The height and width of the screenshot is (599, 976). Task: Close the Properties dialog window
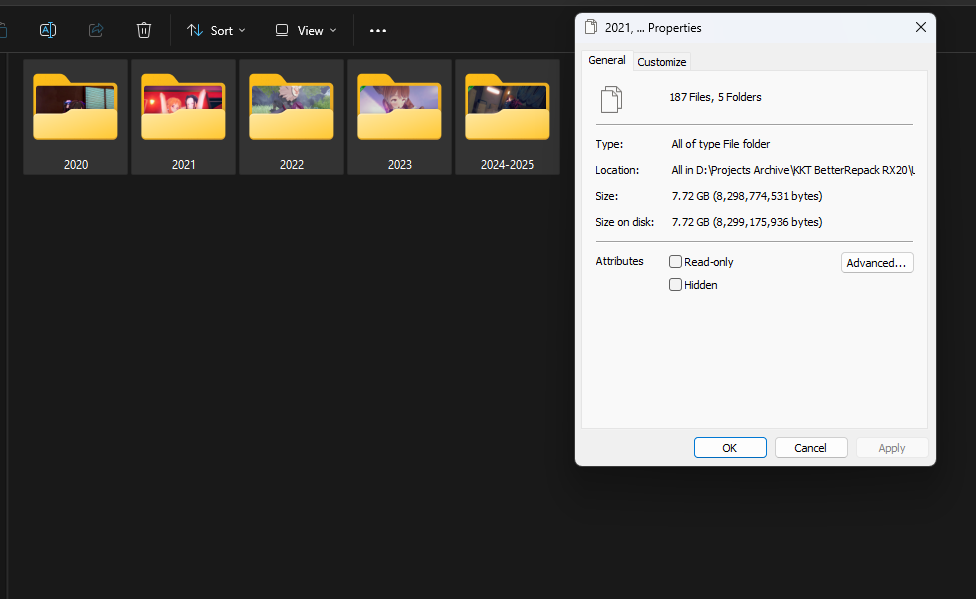coord(920,27)
